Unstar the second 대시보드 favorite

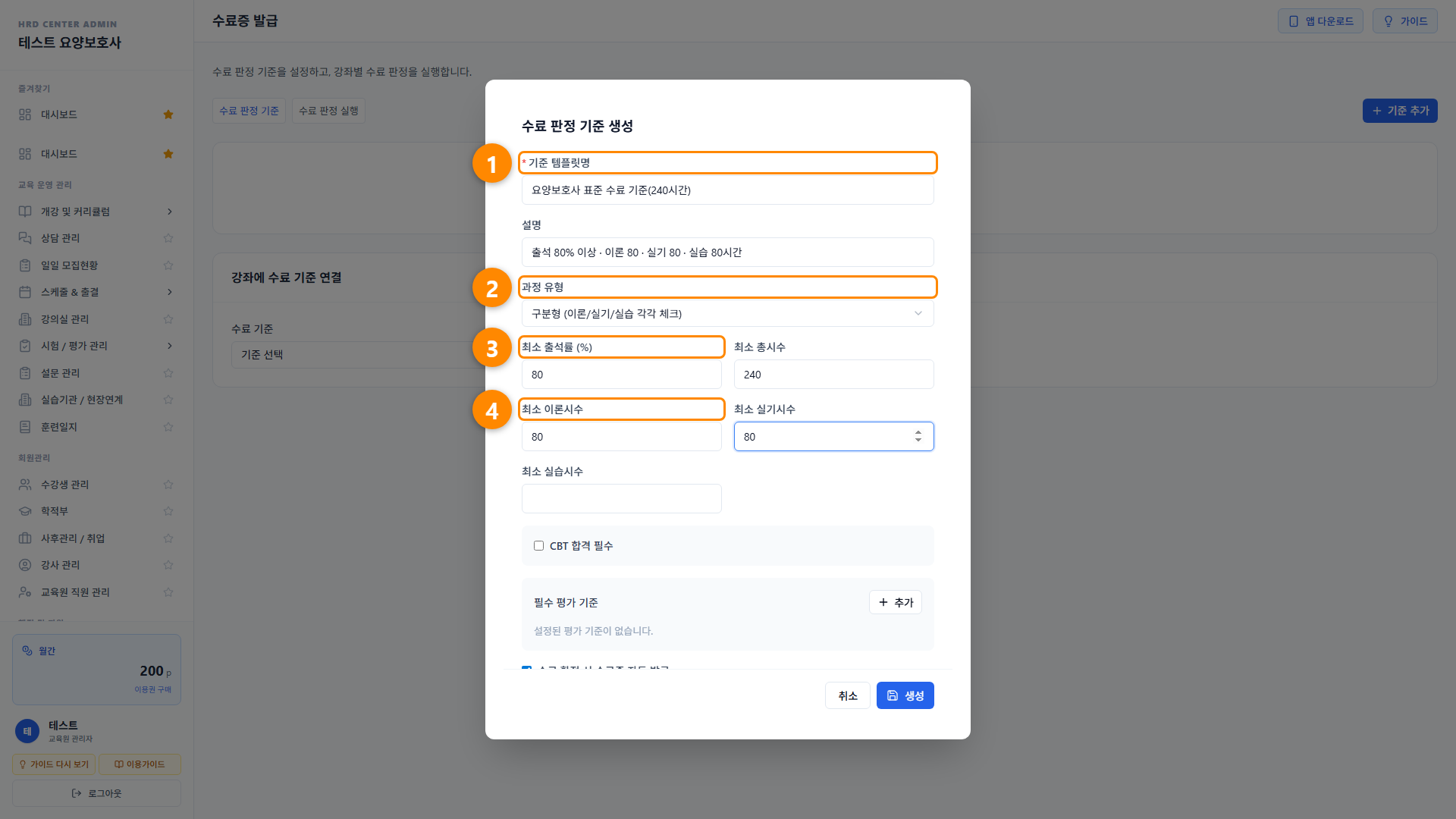coord(168,154)
